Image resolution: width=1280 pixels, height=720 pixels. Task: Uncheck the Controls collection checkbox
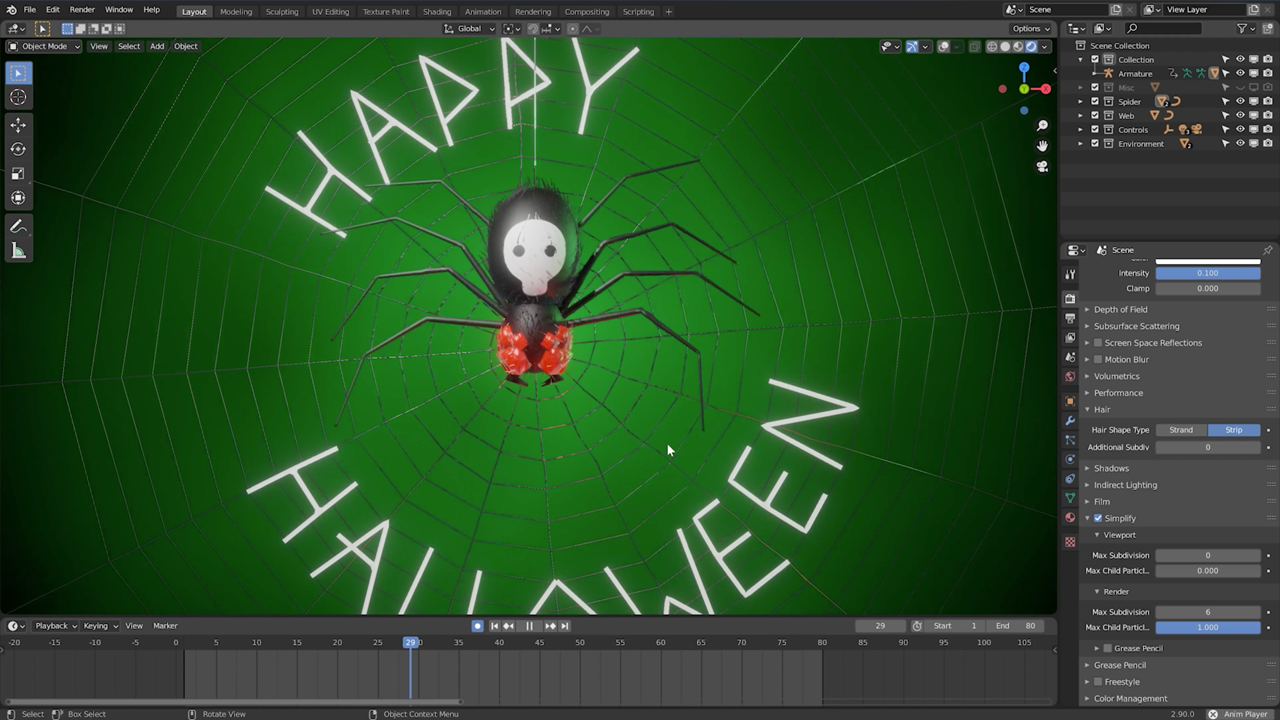click(x=1094, y=129)
